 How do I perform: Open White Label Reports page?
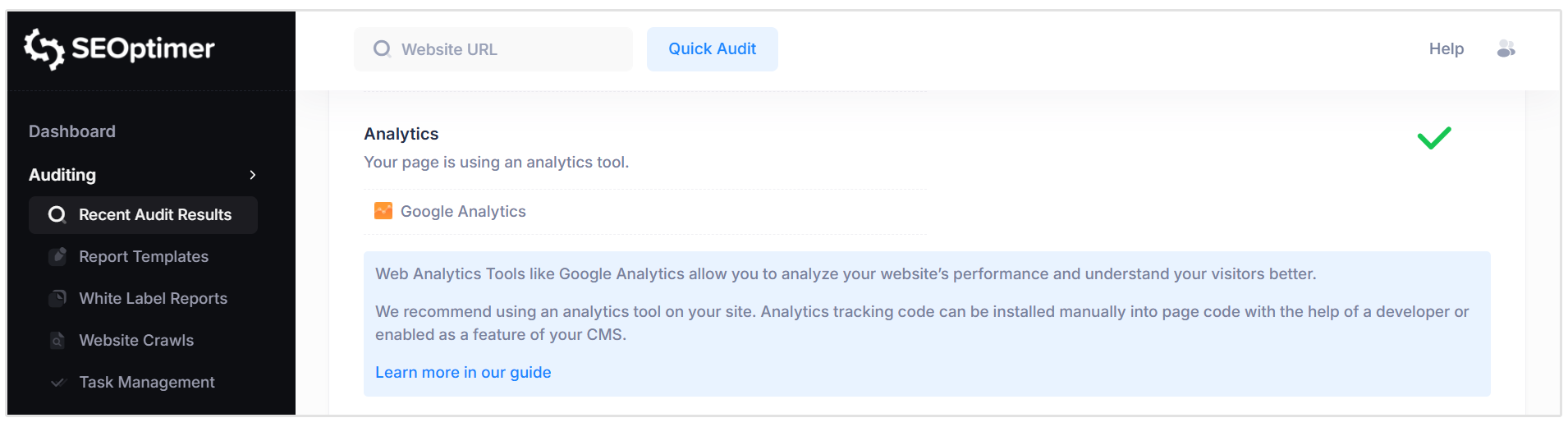click(153, 298)
